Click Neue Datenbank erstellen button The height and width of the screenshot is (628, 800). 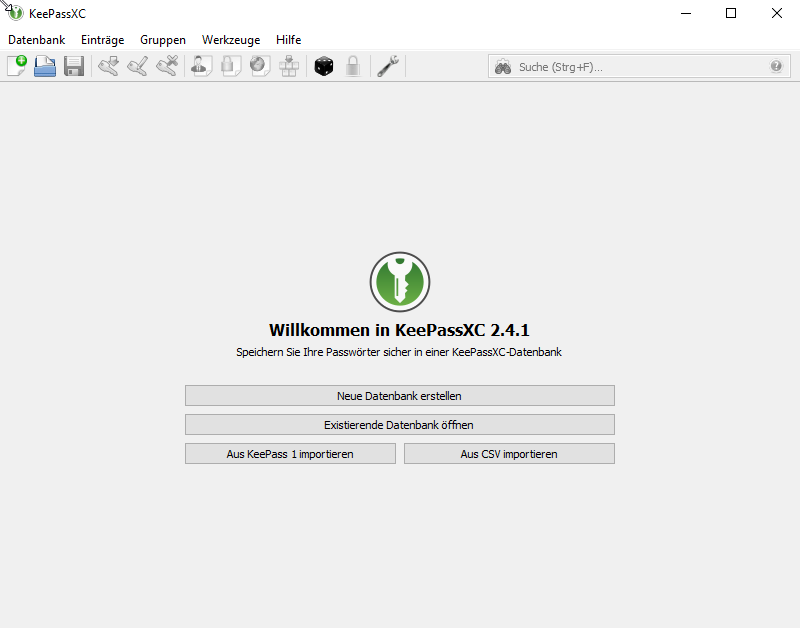click(399, 396)
